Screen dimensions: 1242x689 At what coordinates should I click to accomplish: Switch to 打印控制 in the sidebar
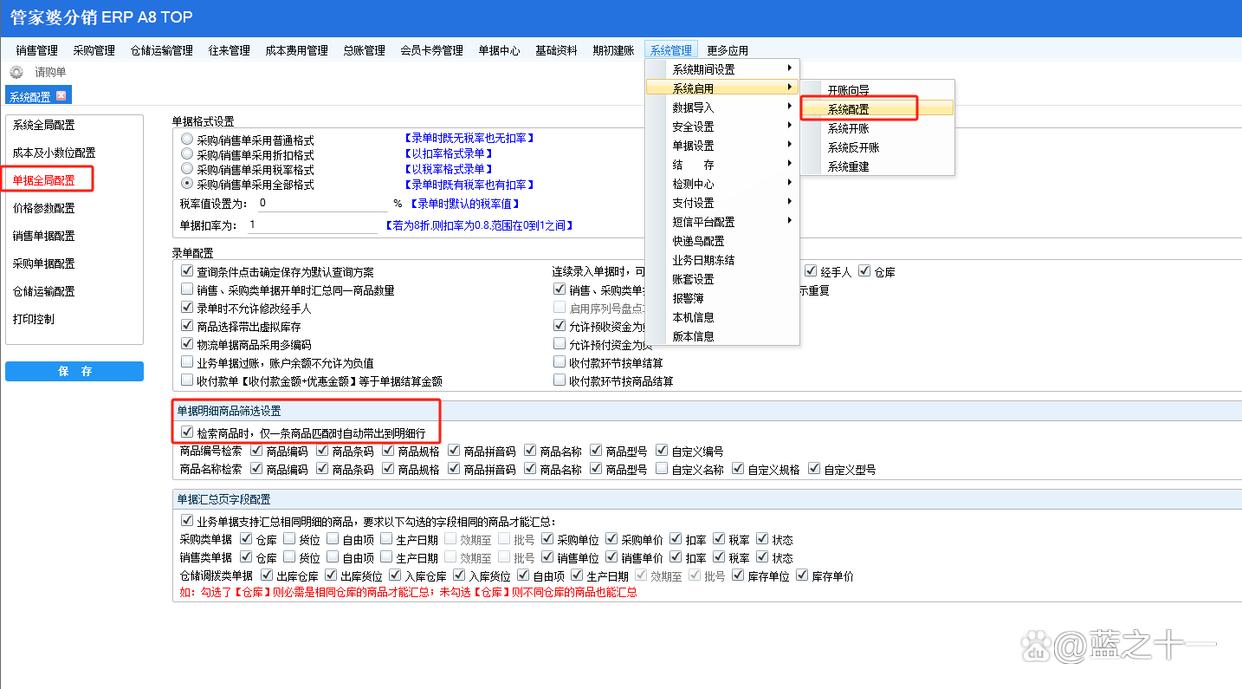tap(34, 319)
